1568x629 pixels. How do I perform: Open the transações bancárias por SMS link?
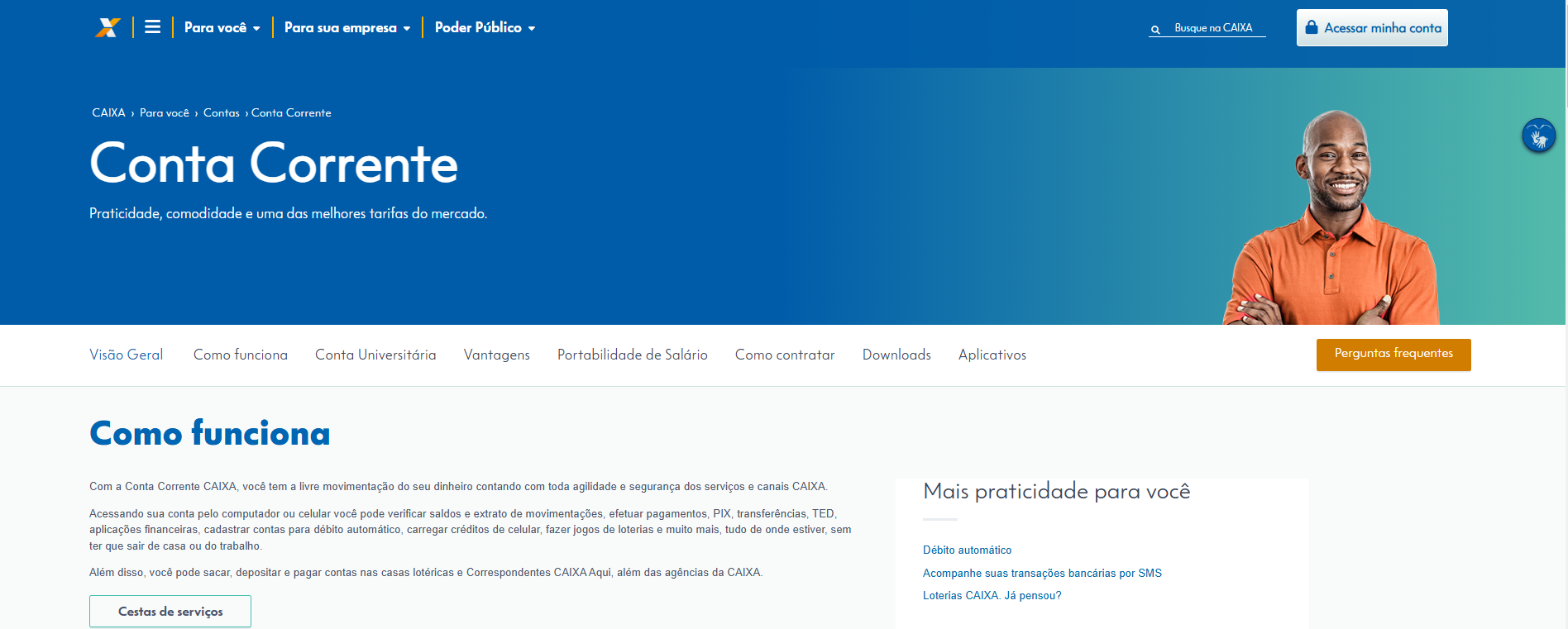pyautogui.click(x=1042, y=574)
